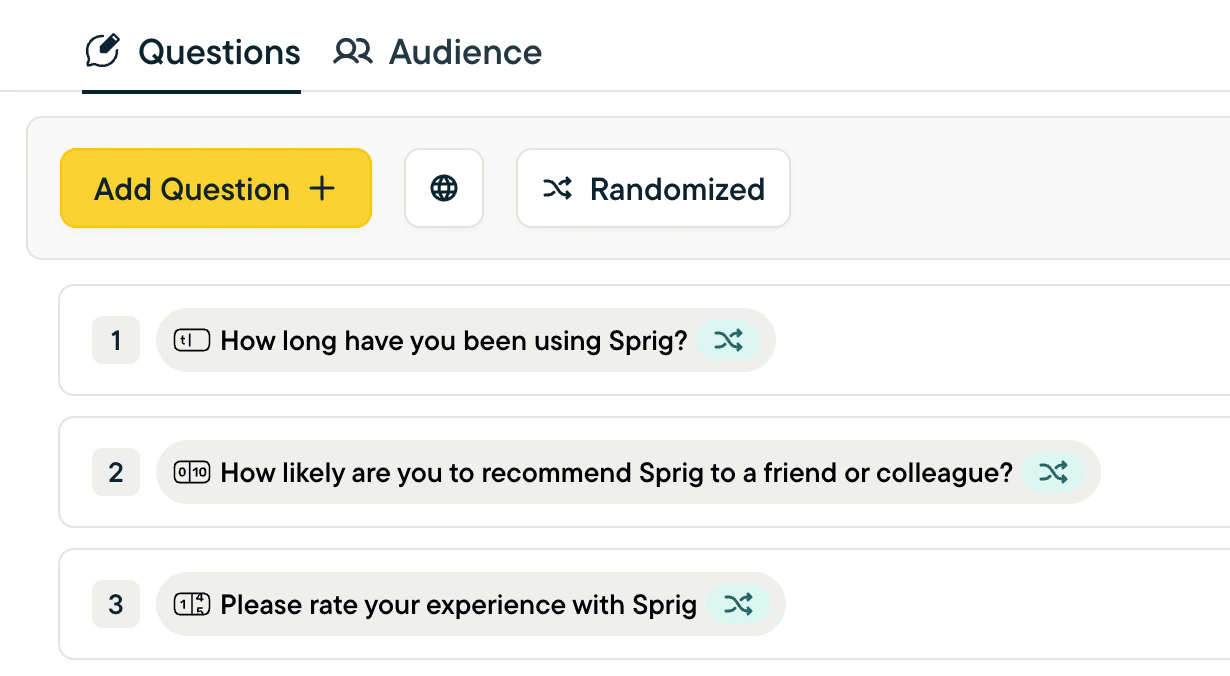Toggle the shuffle badge on the recommend Sprig question
This screenshot has width=1230, height=676.
[x=1053, y=473]
